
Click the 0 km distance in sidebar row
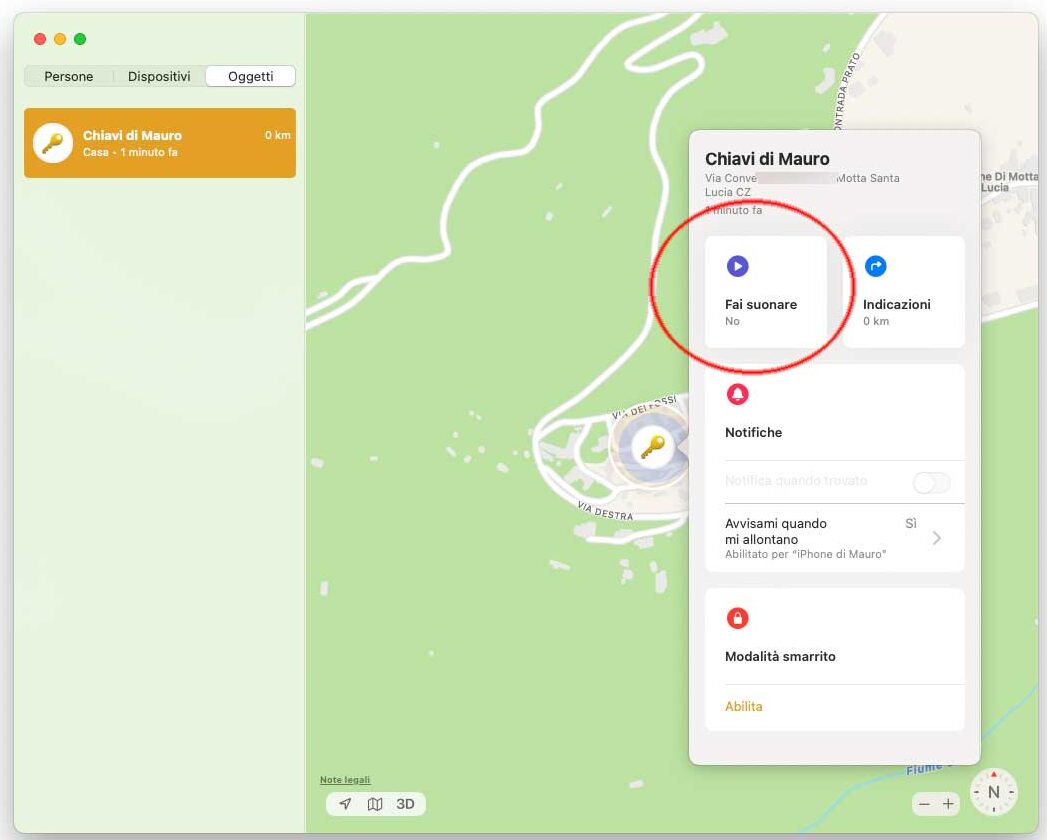(x=277, y=135)
